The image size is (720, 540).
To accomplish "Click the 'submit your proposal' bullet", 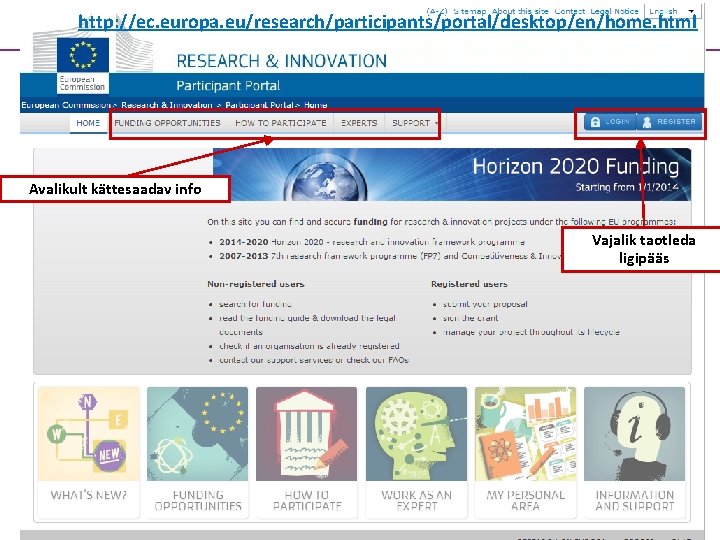I will pos(485,304).
